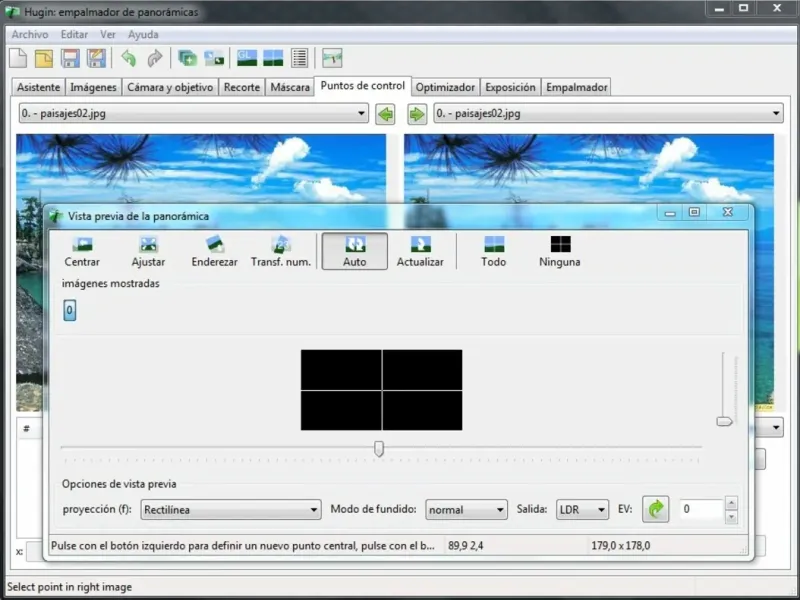Click the Select point in right image status

point(69,587)
